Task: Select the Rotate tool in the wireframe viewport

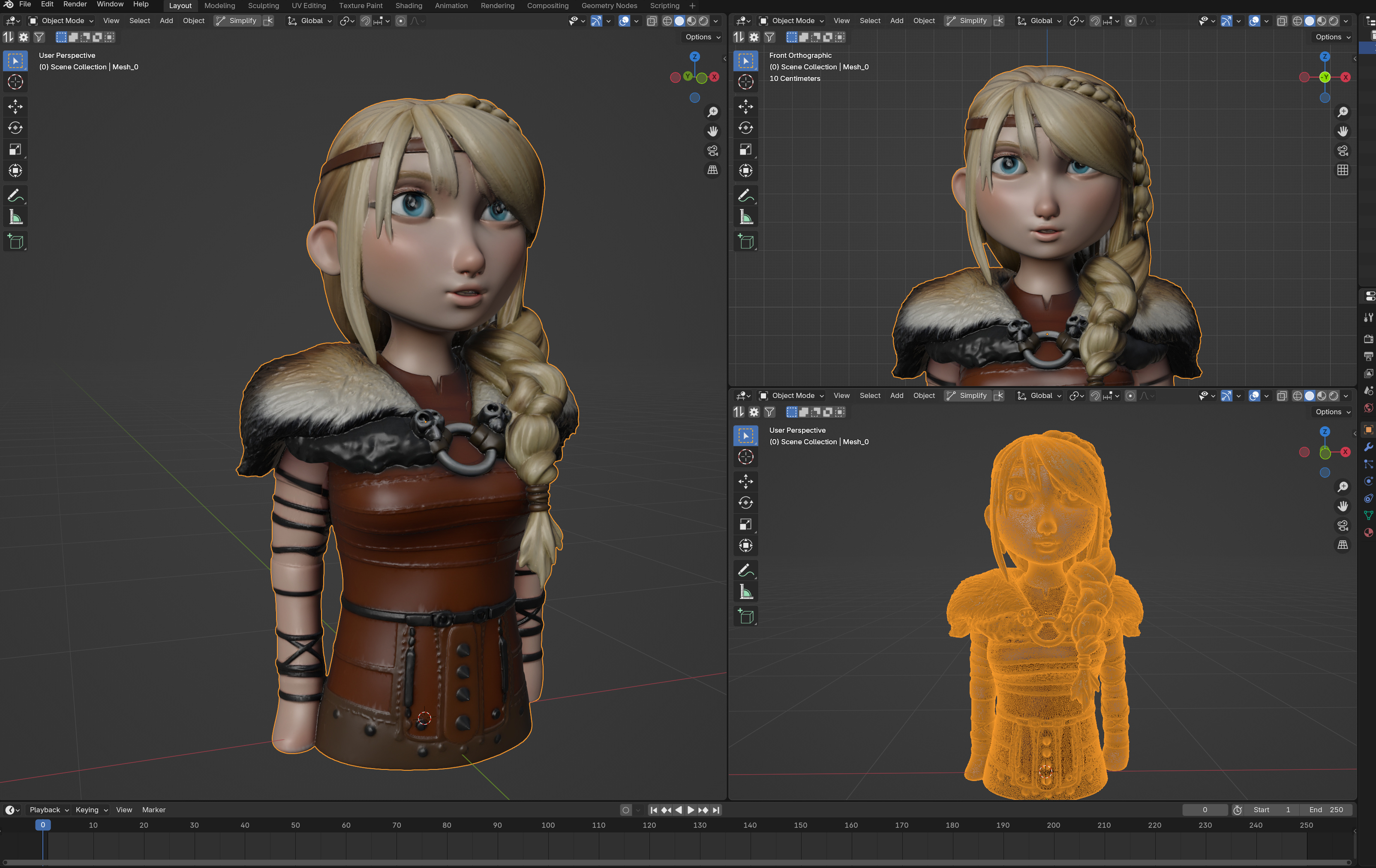Action: 746,503
